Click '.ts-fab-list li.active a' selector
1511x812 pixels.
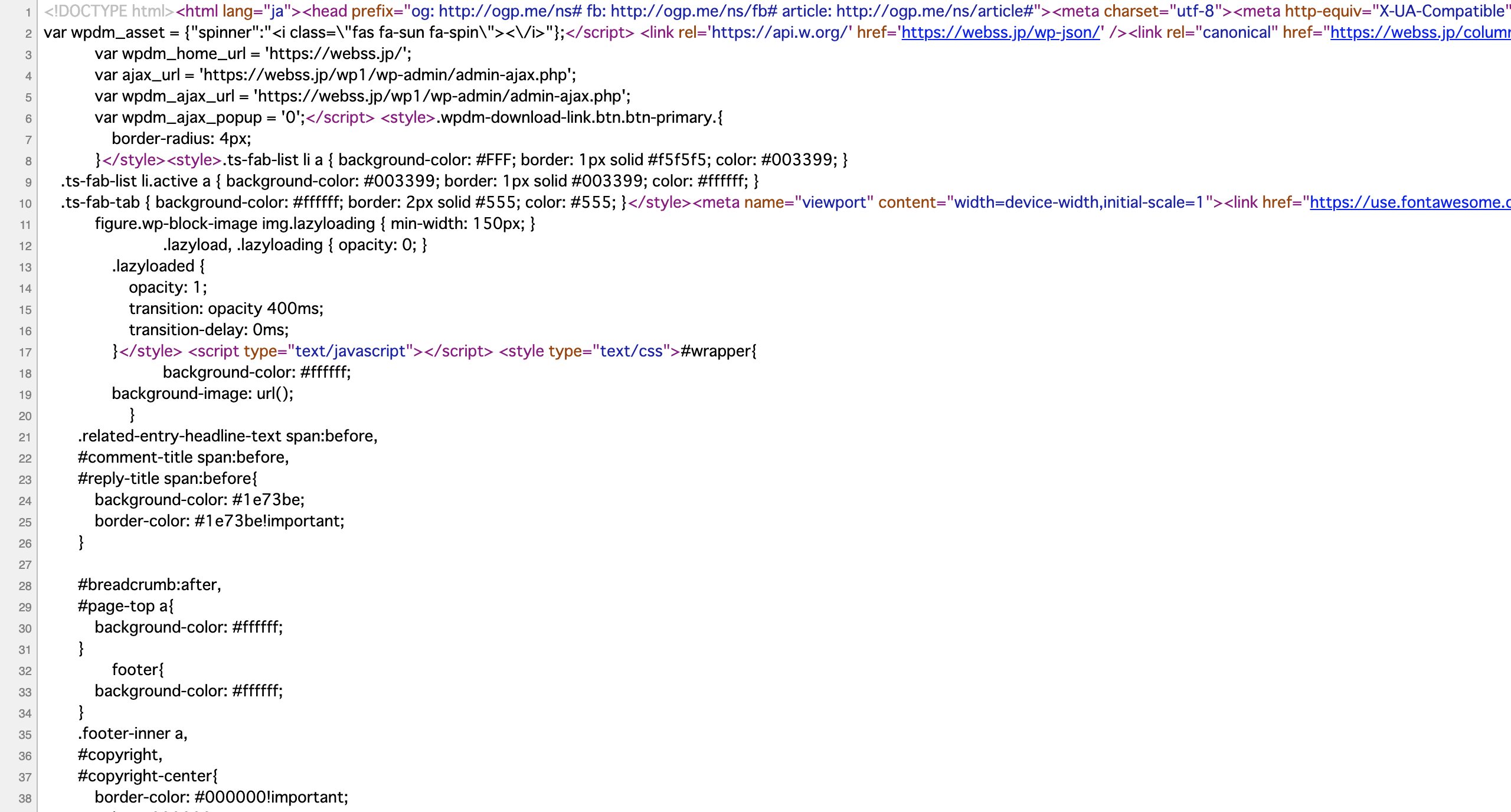click(x=135, y=181)
